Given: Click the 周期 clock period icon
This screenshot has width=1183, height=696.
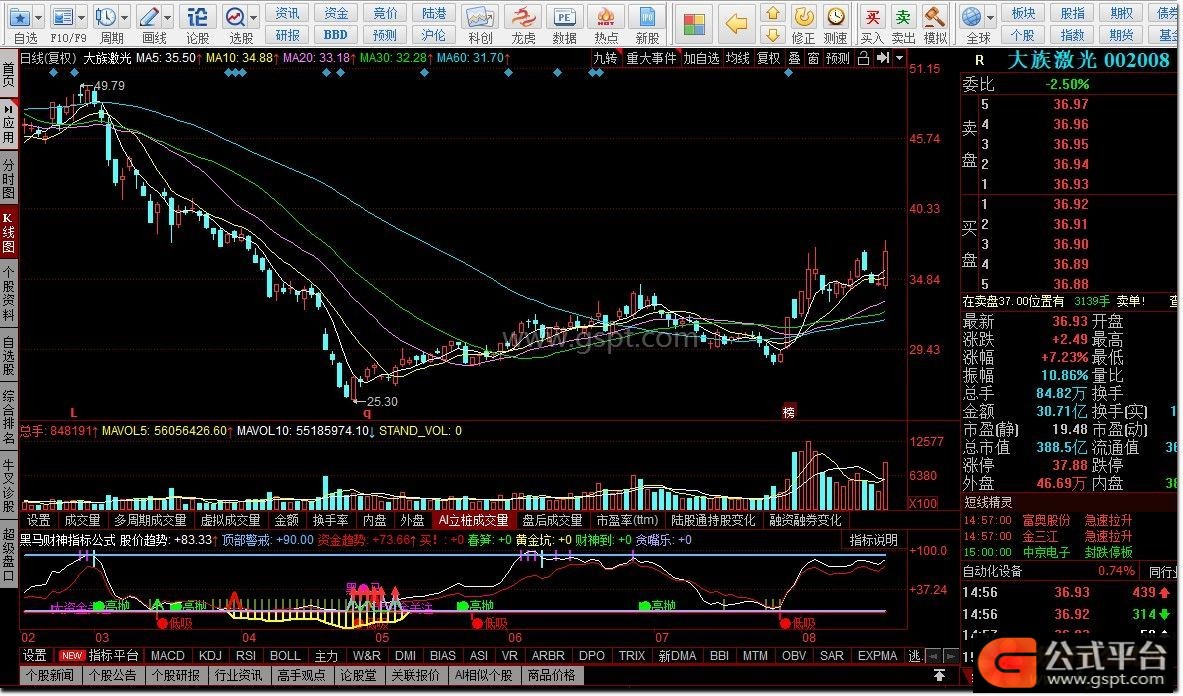Looking at the screenshot, I should coord(106,17).
